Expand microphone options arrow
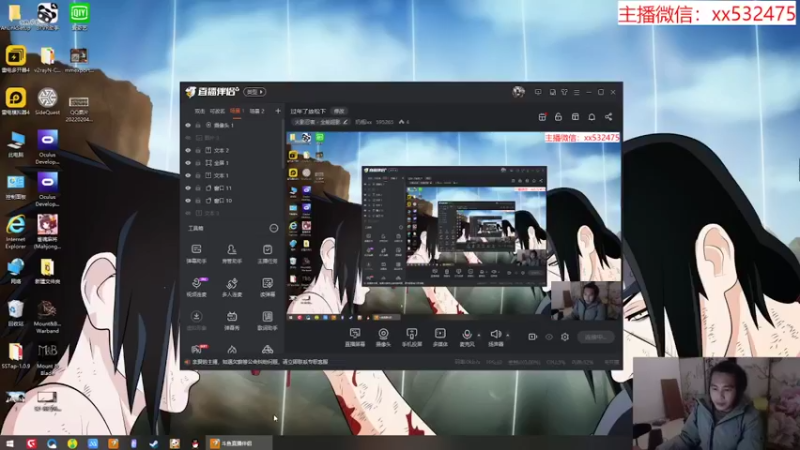 [479, 335]
